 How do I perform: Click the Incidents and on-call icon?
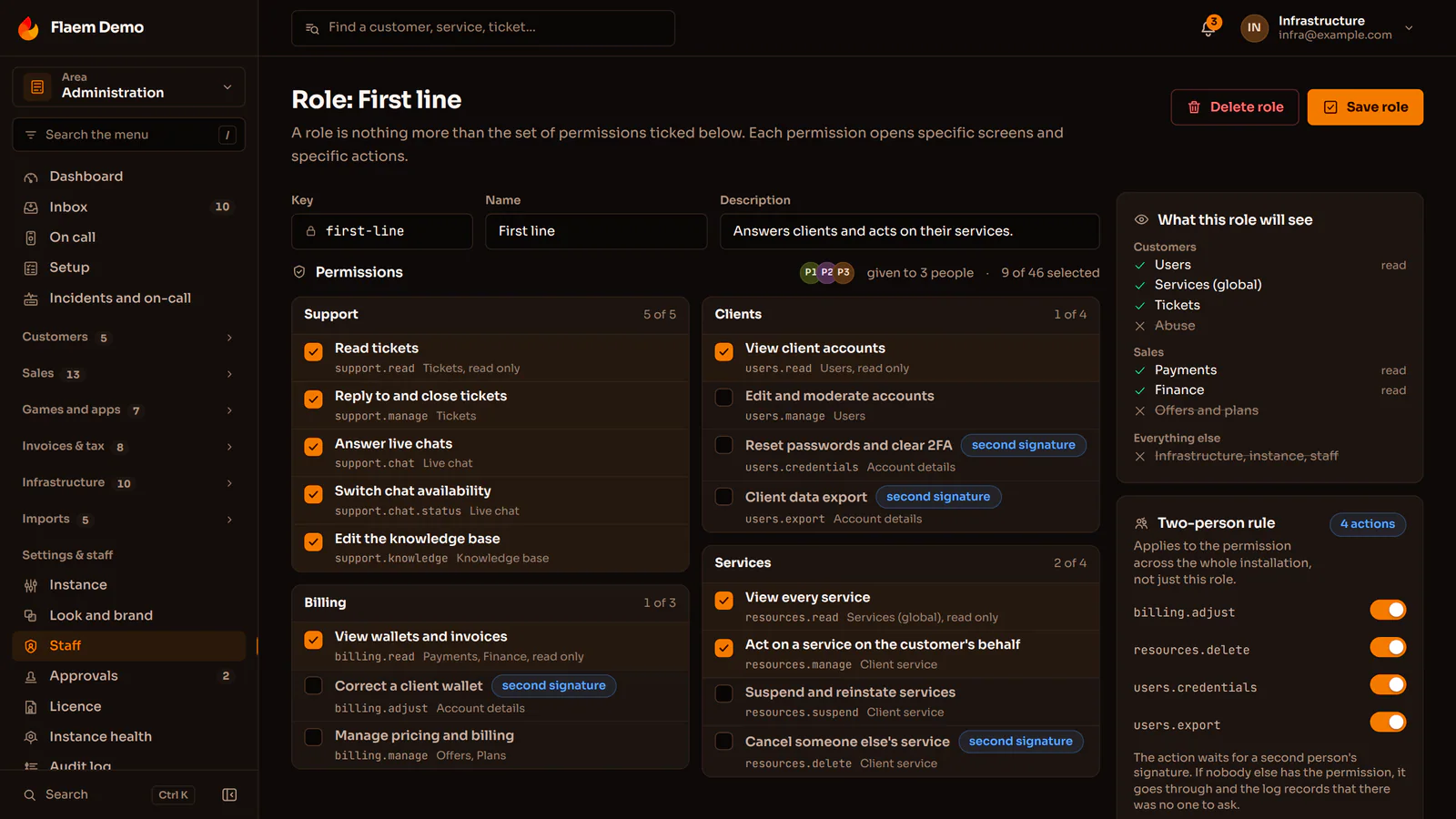(x=31, y=298)
